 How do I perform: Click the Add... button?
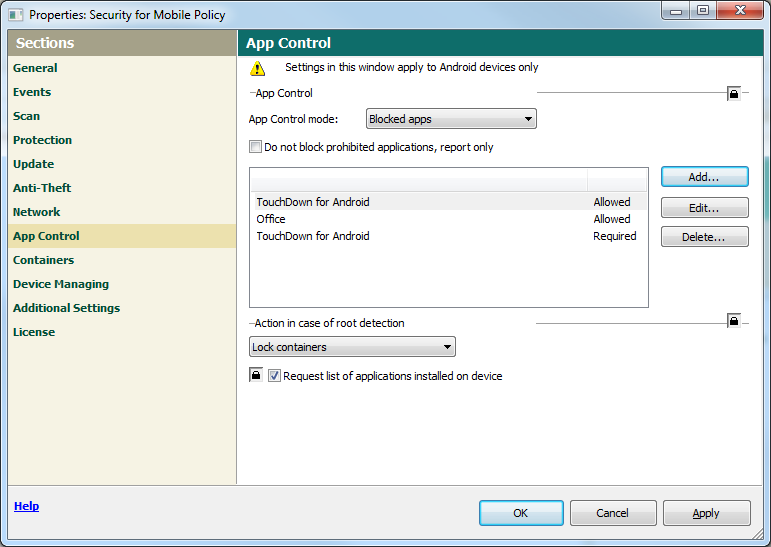(705, 177)
